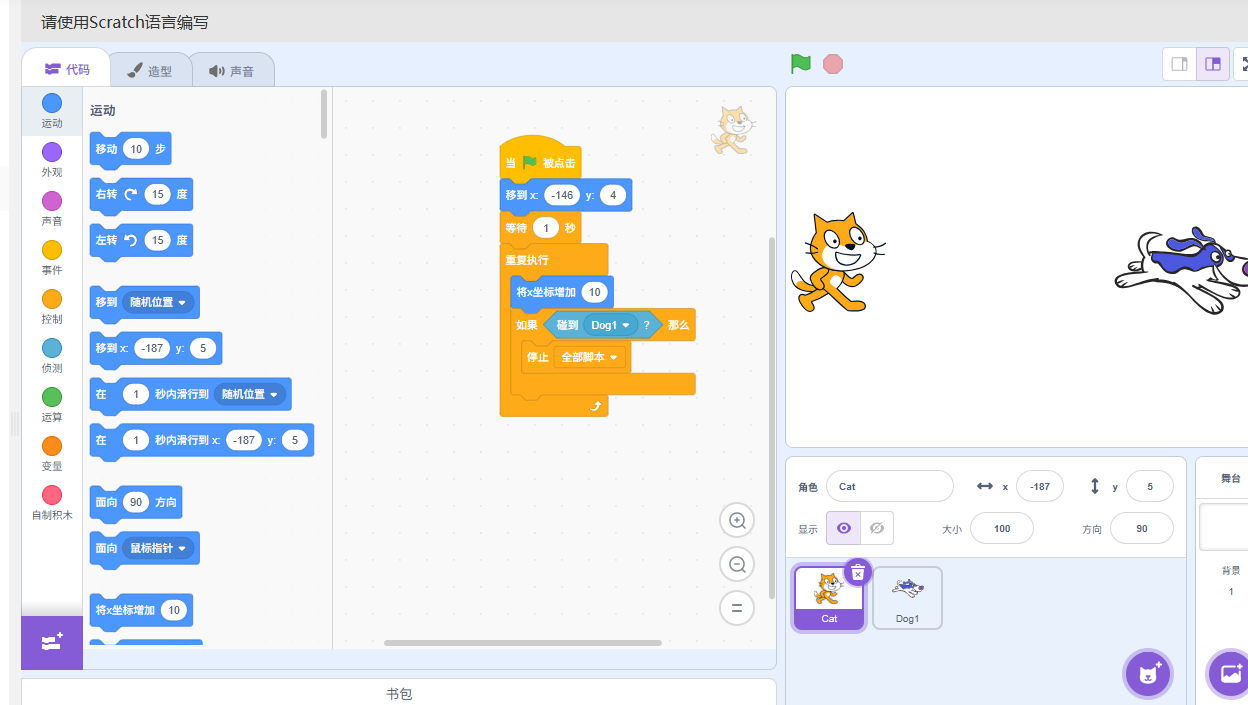This screenshot has width=1248, height=705.
Task: Switch to small stage layout
Action: pos(1179,64)
